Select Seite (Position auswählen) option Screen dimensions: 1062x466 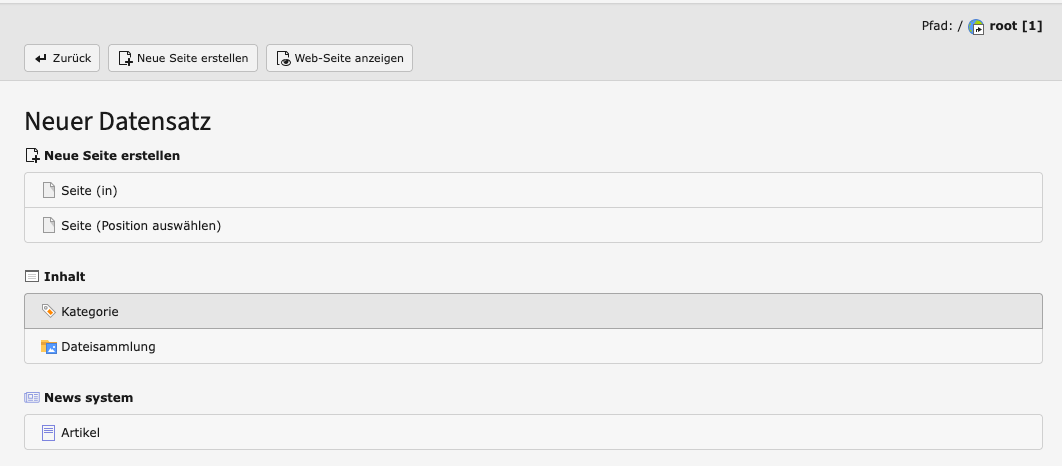pyautogui.click(x=141, y=225)
